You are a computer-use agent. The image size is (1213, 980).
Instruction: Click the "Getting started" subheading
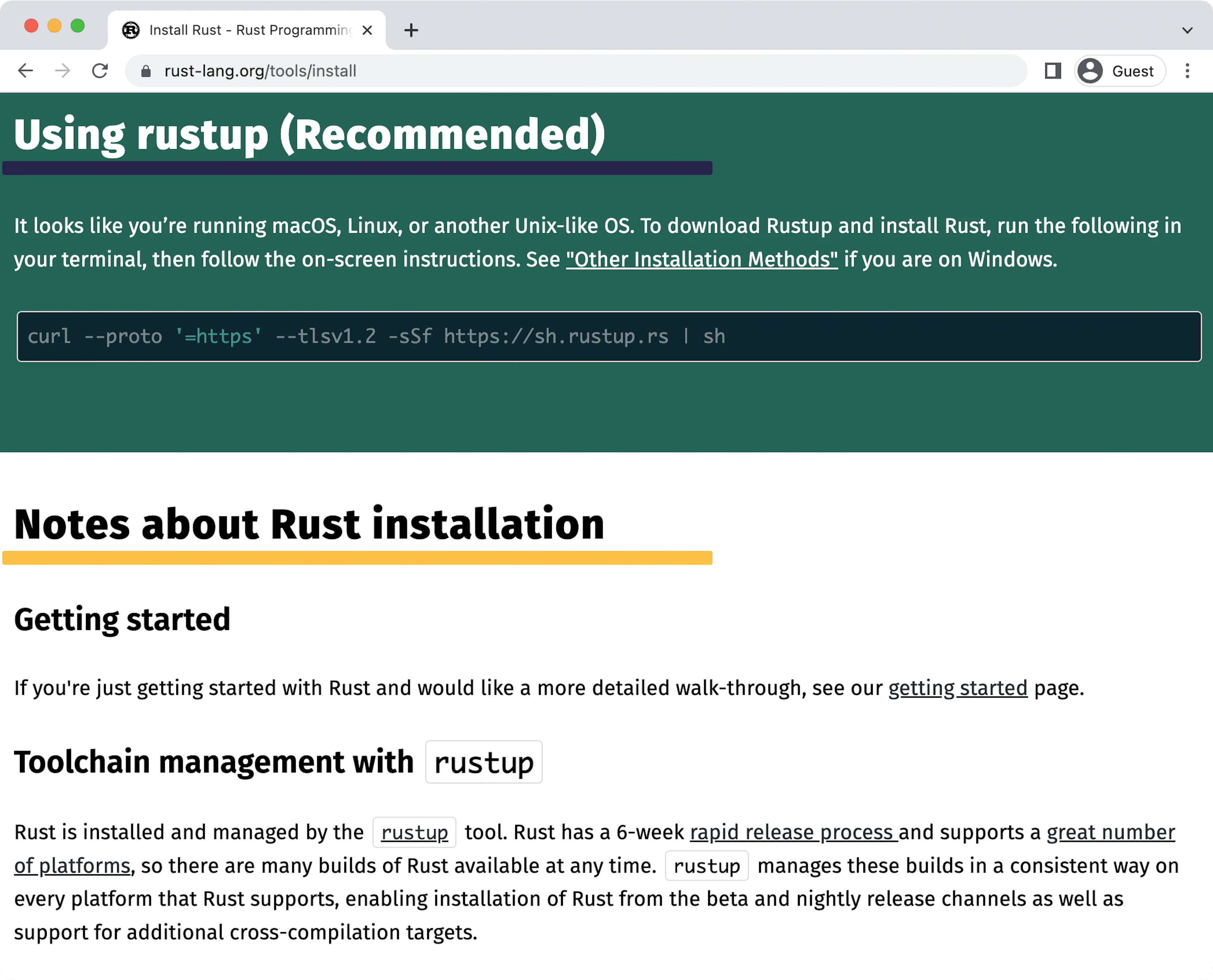click(122, 620)
